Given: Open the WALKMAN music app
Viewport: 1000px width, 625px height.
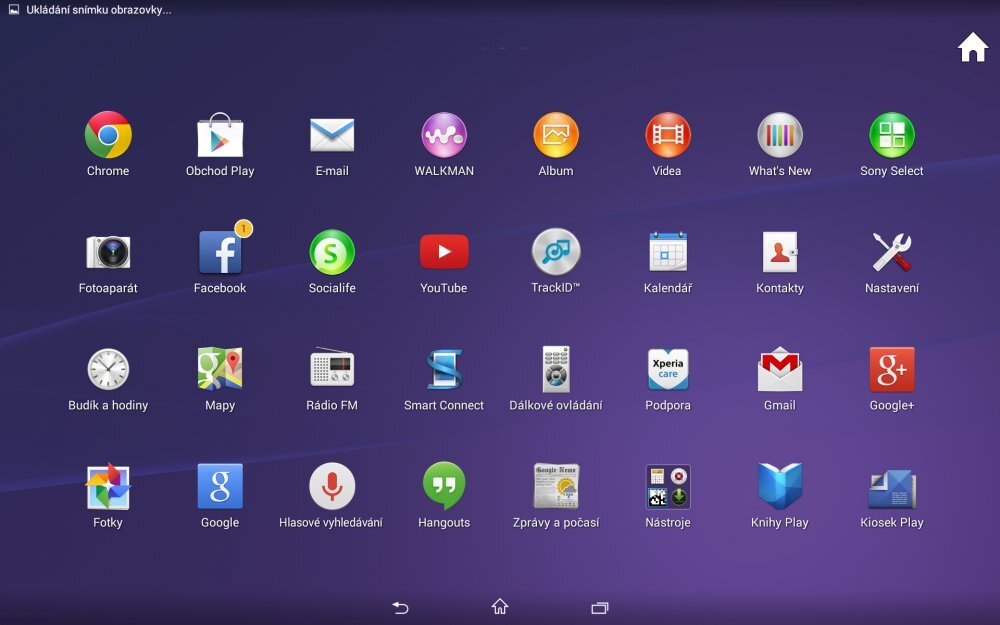Looking at the screenshot, I should 443,137.
